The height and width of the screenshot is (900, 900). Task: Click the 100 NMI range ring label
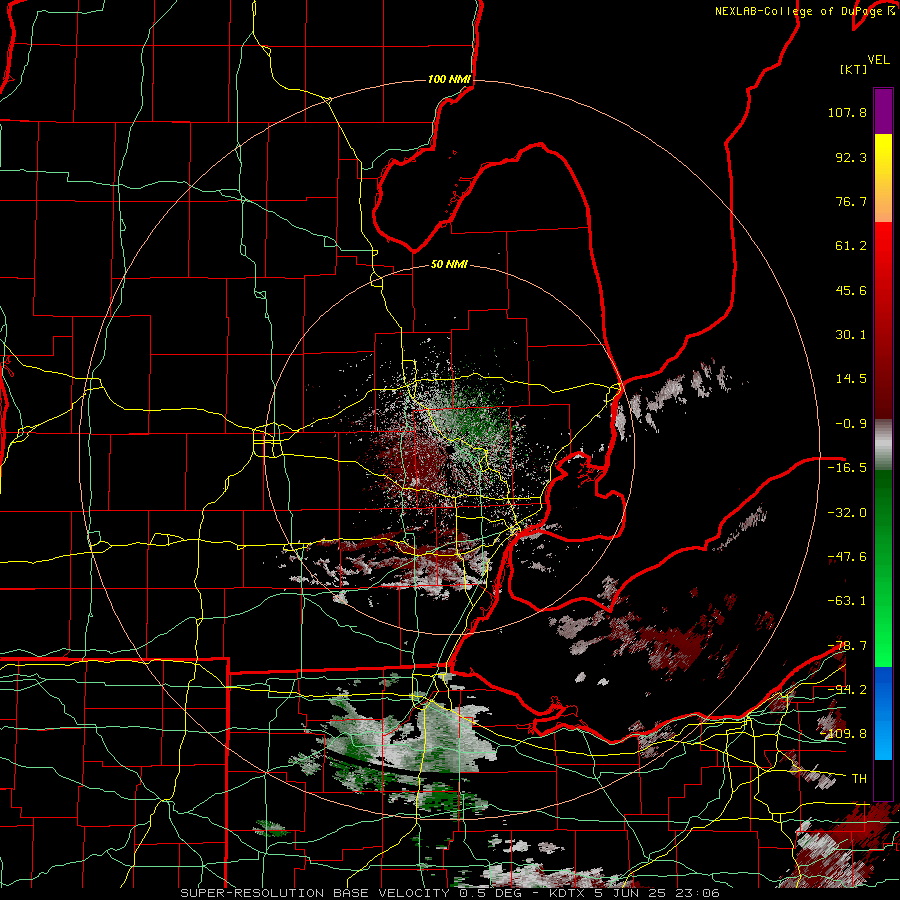click(449, 79)
